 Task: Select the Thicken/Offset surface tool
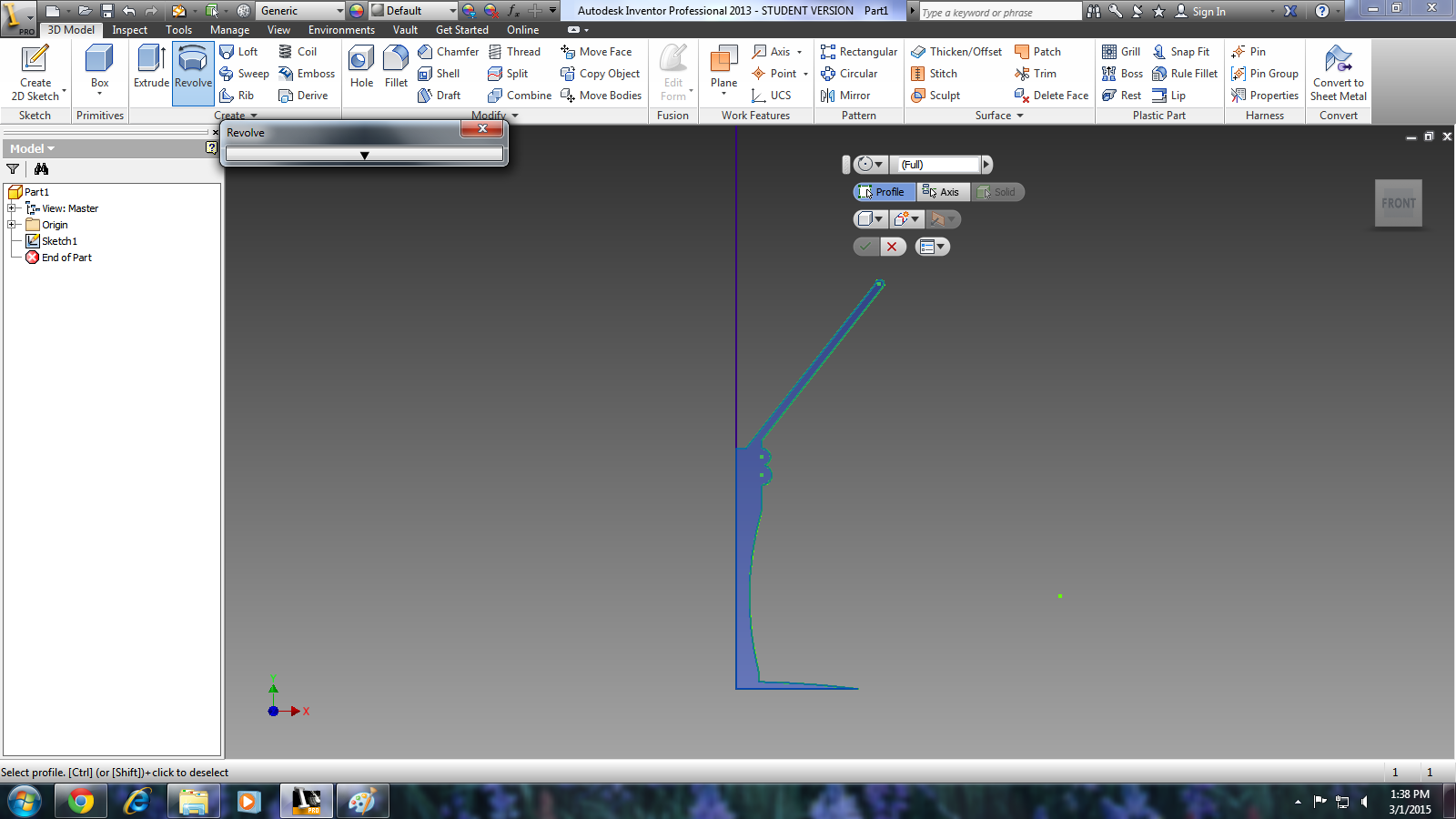tap(956, 52)
